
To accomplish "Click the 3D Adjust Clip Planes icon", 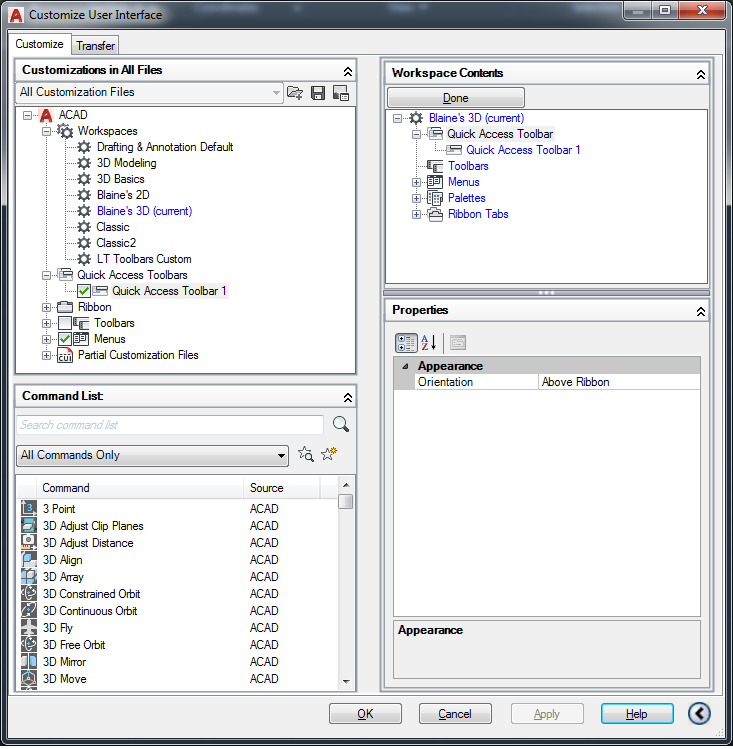I will click(x=29, y=525).
